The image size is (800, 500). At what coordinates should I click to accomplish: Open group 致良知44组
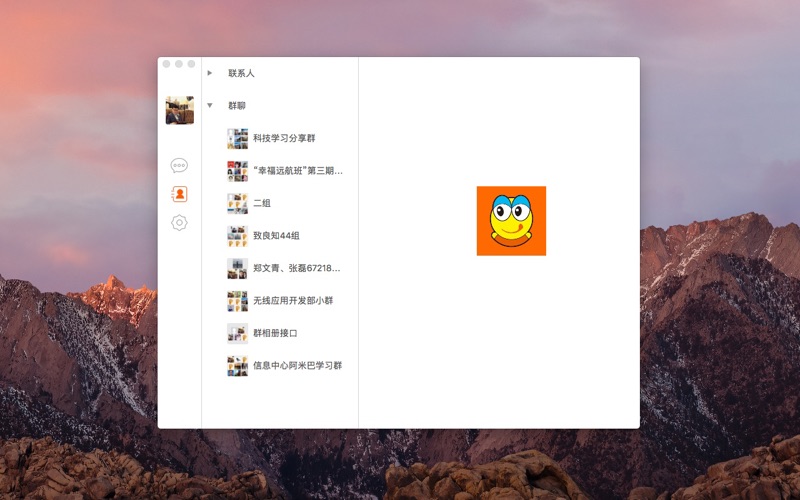point(280,236)
